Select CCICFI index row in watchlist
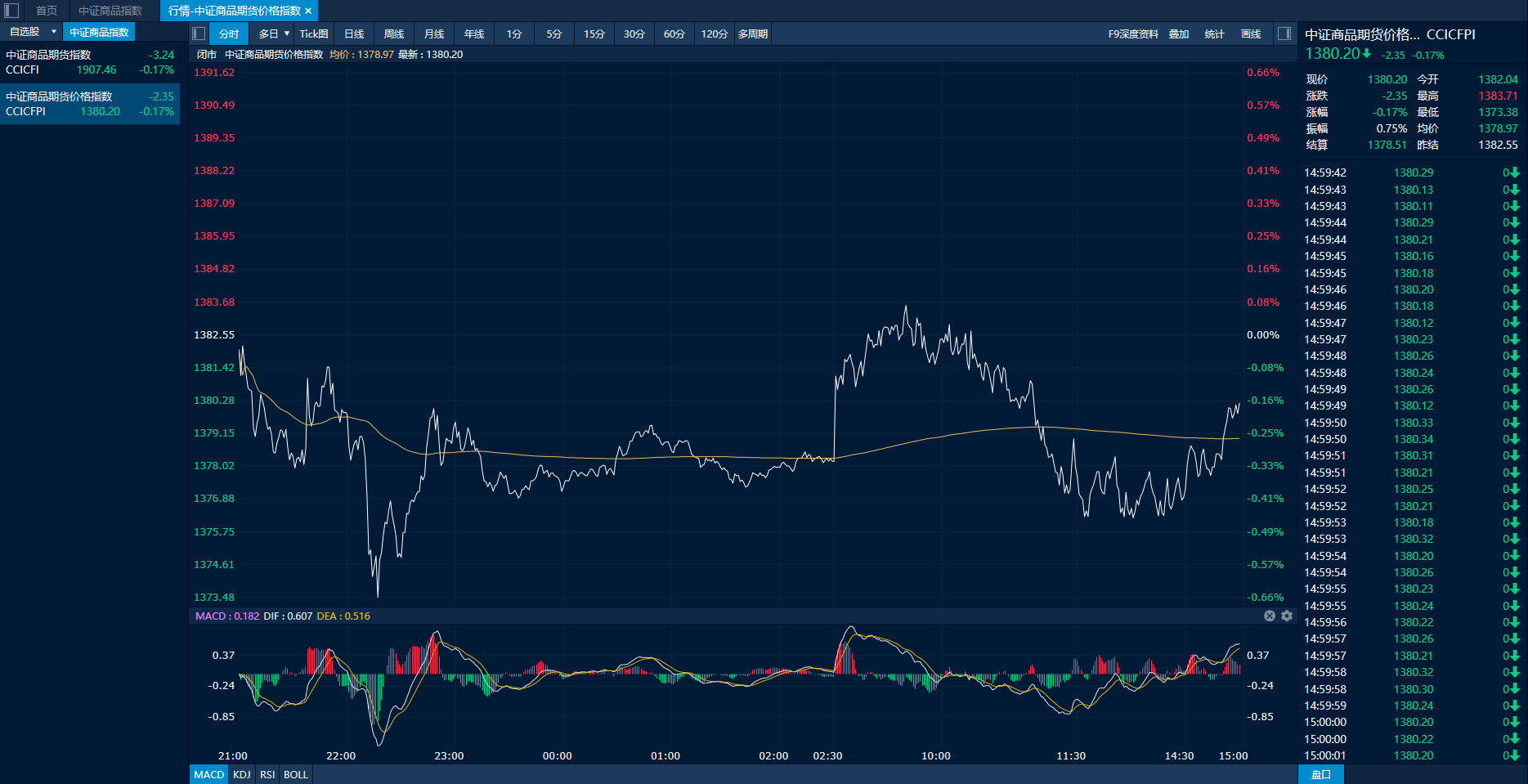This screenshot has width=1528, height=784. [x=90, y=62]
